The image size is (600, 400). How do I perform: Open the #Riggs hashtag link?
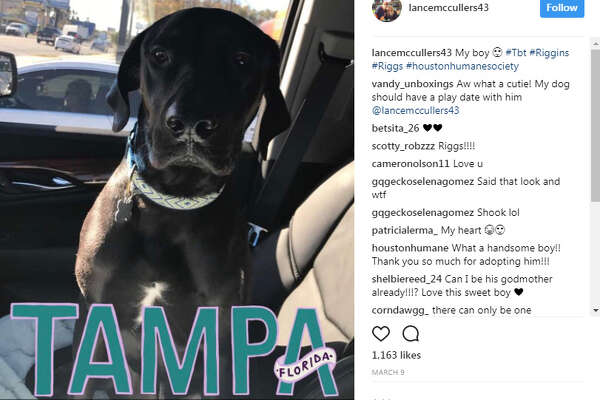pos(387,66)
